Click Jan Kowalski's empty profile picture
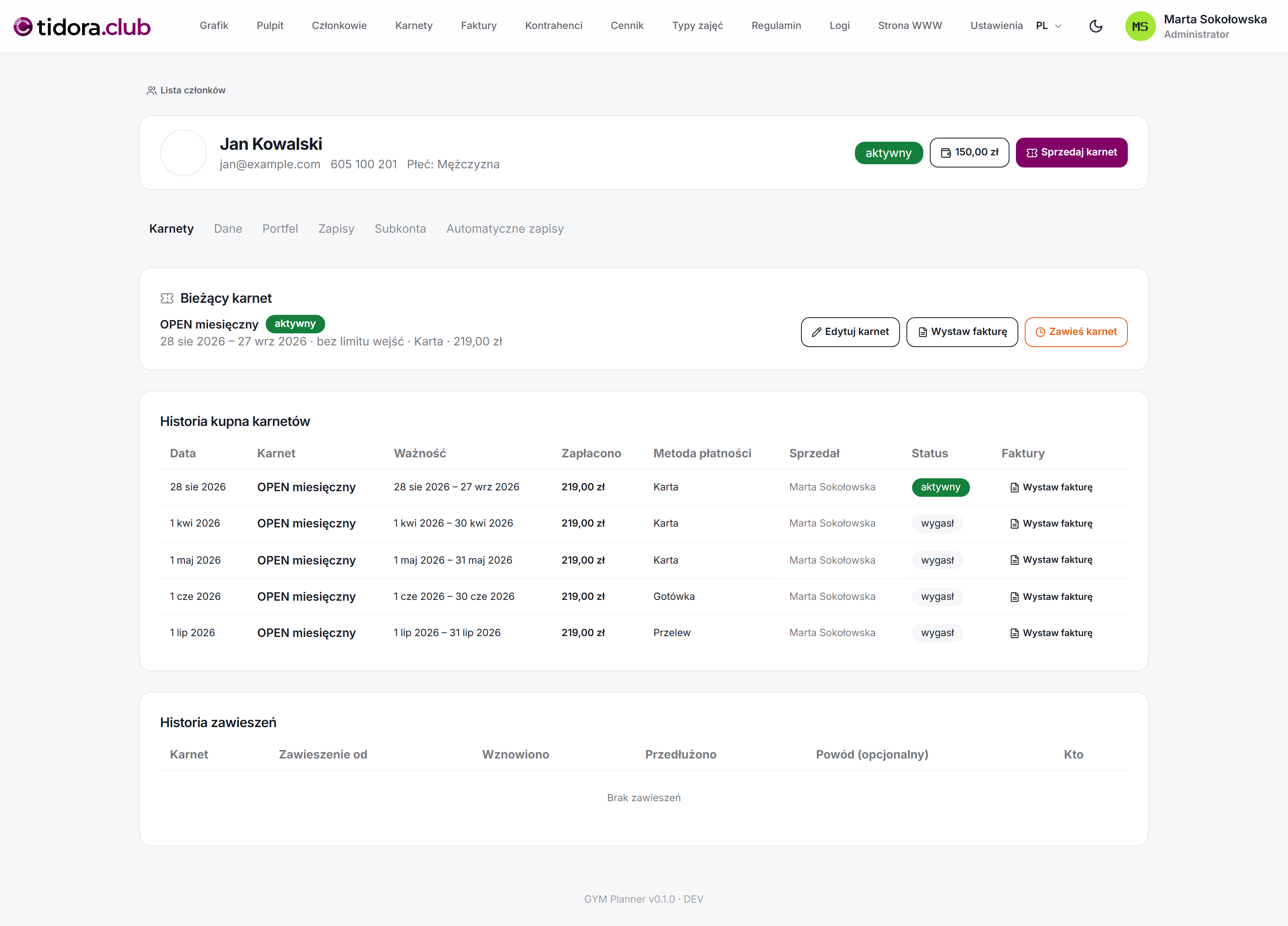1288x926 pixels. [184, 153]
